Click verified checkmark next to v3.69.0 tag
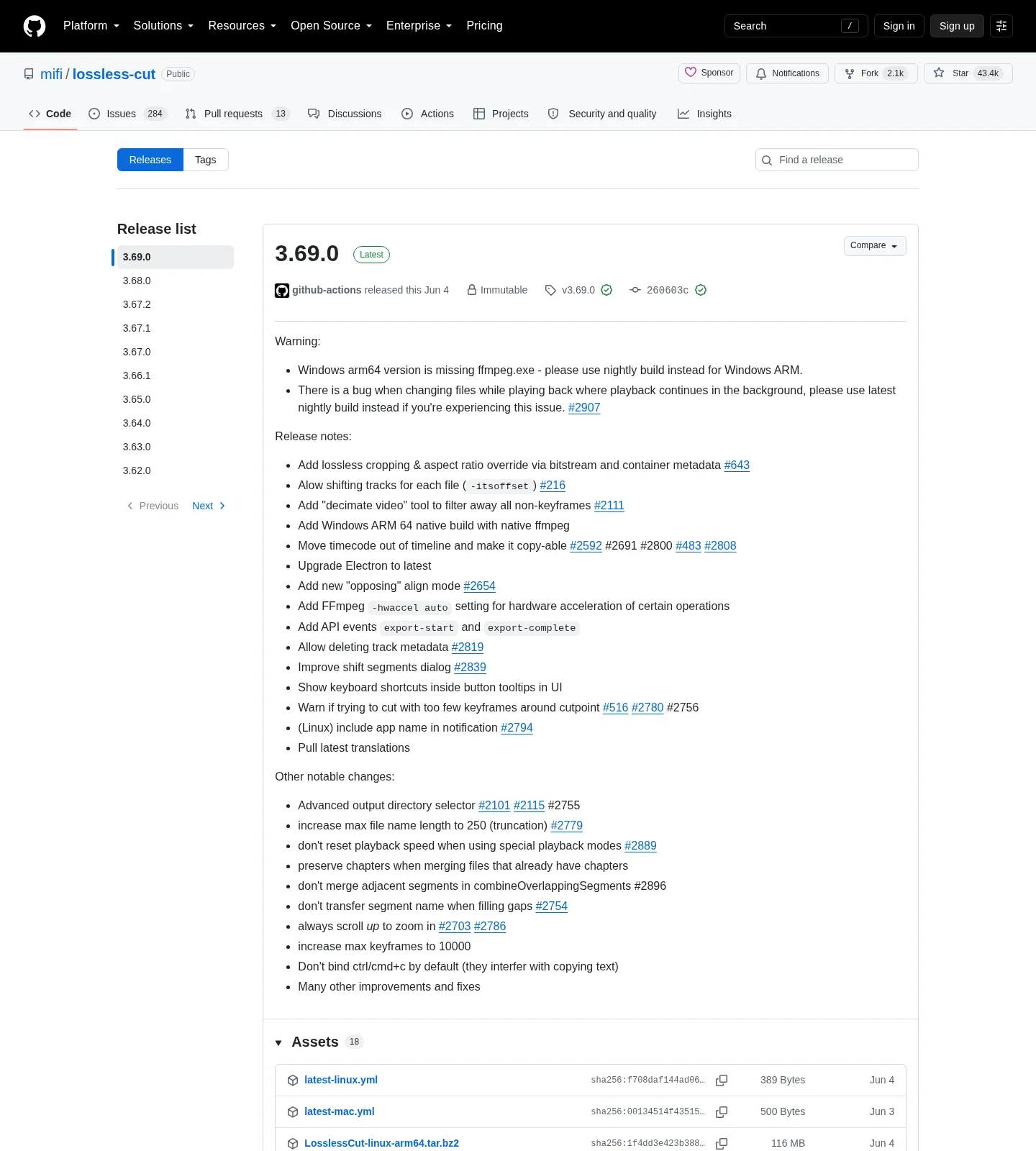Screen dimensions: 1036x1151 click(x=606, y=290)
